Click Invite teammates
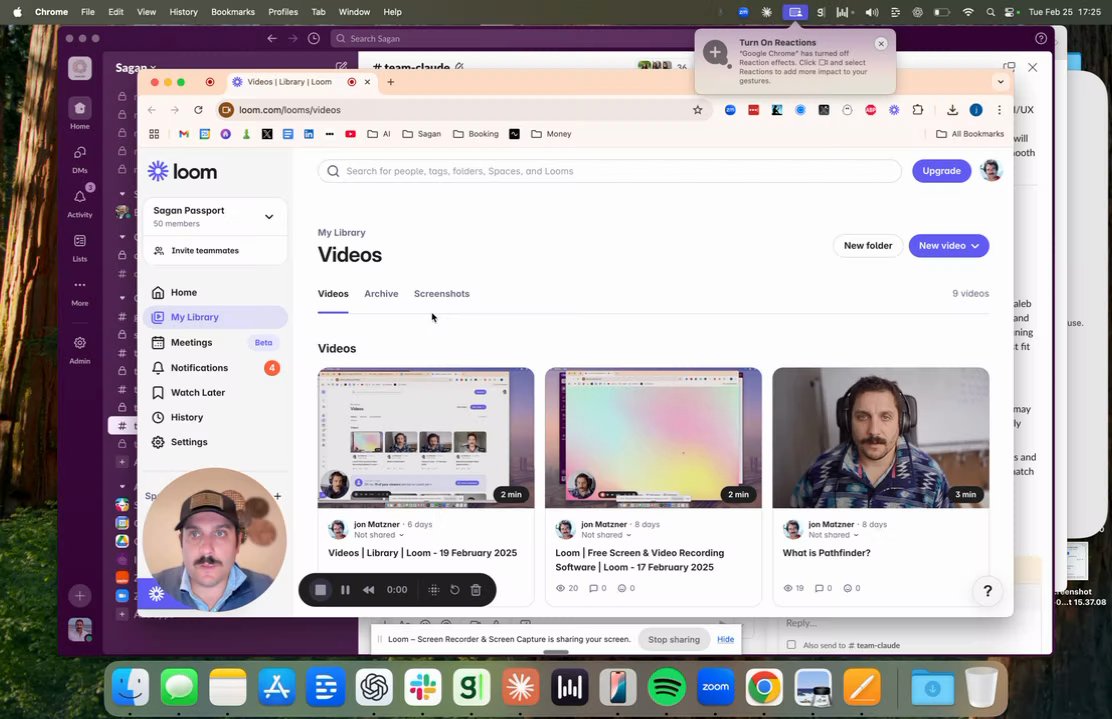Screen dimensions: 1112x719 (x=204, y=250)
